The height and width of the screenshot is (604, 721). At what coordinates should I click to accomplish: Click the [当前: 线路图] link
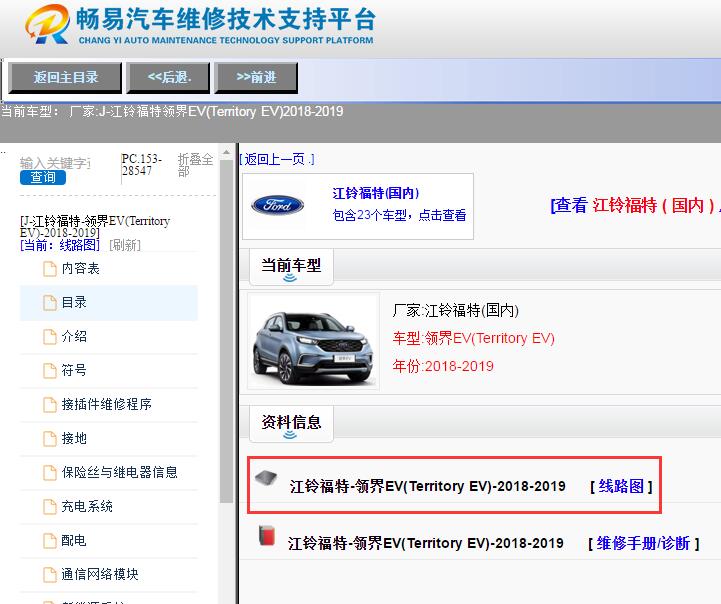tap(60, 245)
